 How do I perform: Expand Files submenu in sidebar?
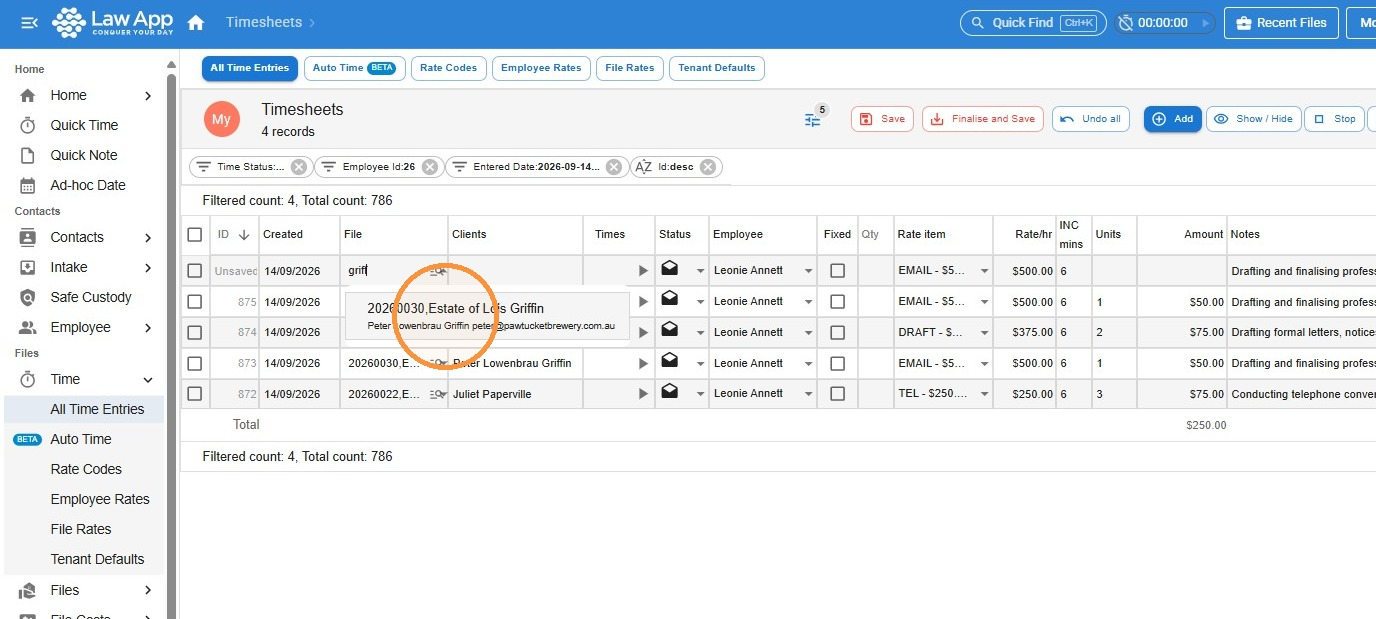tap(148, 590)
